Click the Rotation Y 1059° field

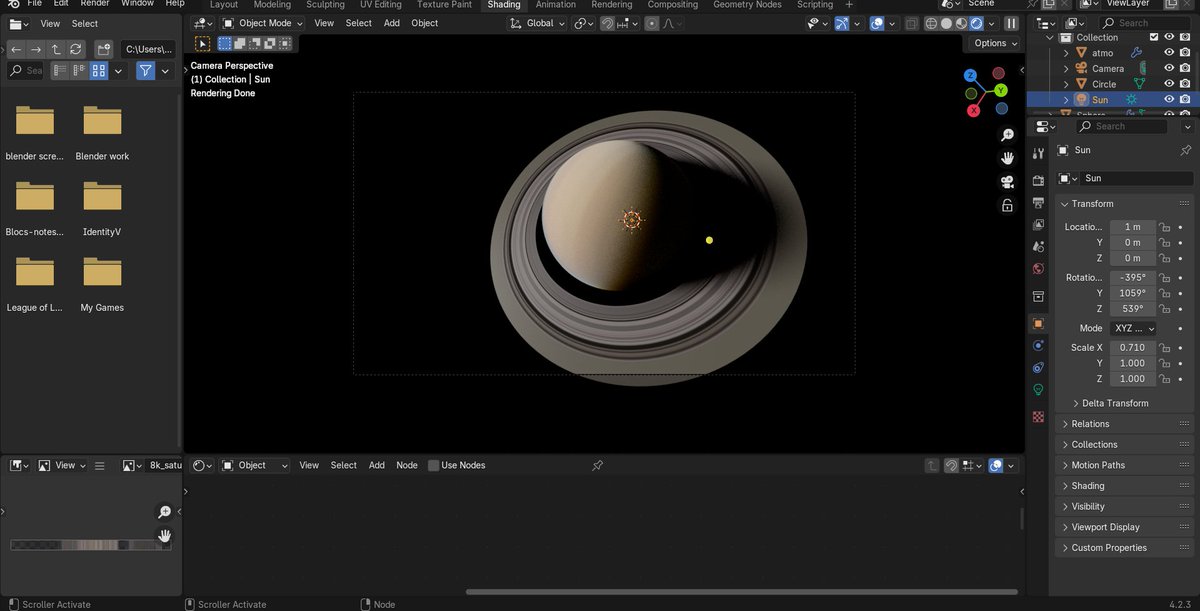click(1133, 293)
